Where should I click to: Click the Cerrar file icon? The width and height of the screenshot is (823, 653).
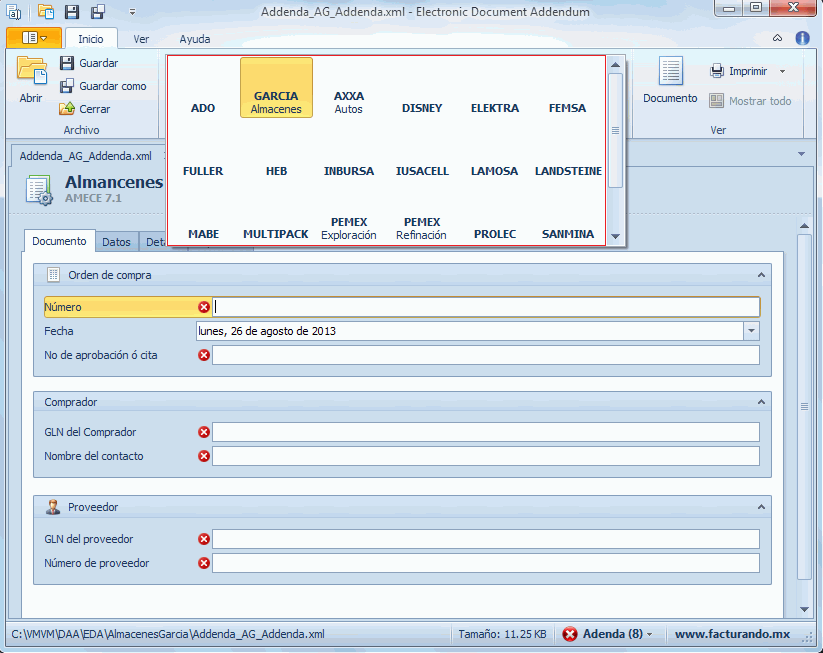(x=67, y=109)
